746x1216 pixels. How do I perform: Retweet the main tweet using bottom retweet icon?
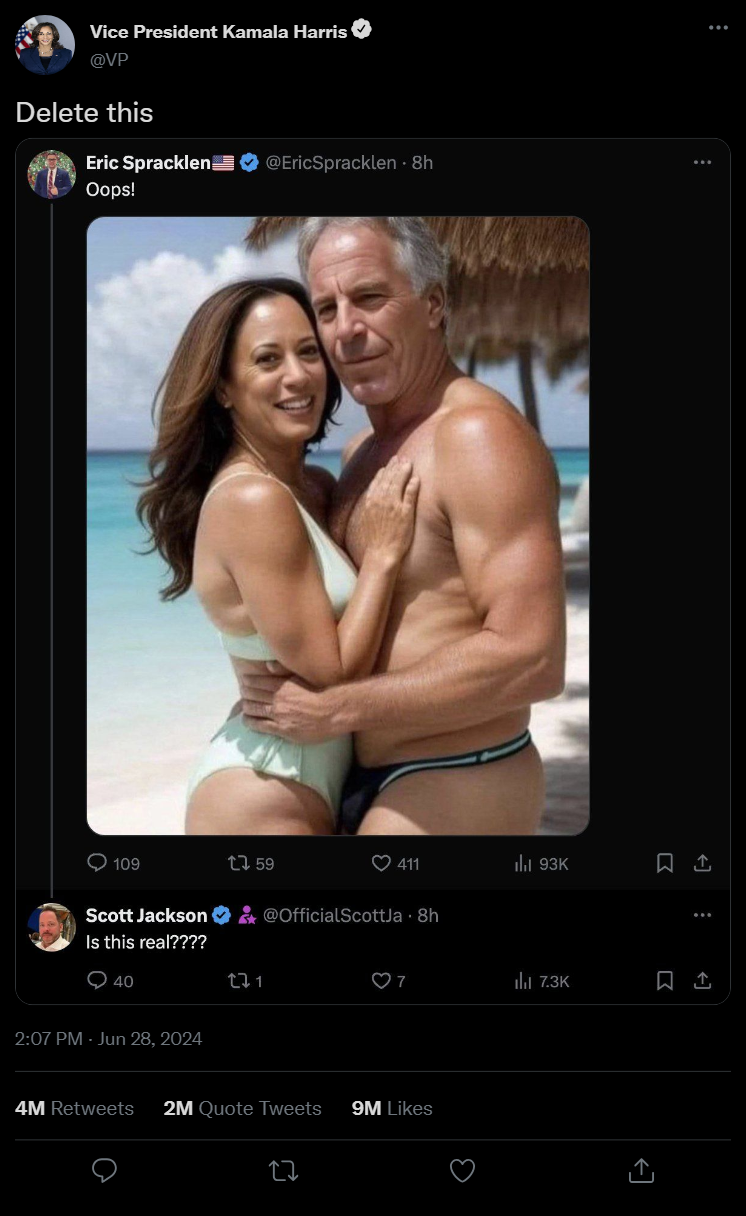284,1170
